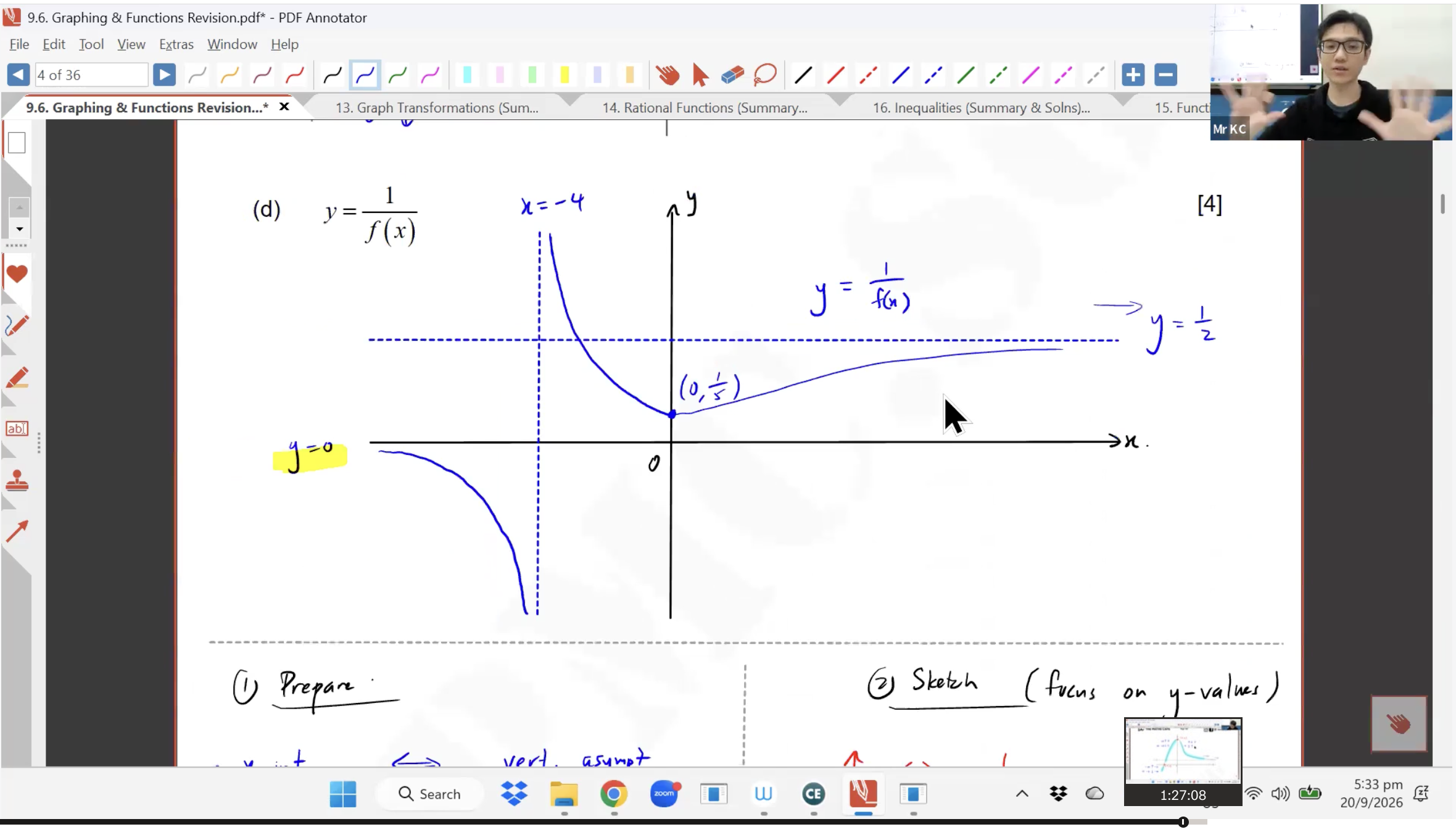Screen dimensions: 1456x832
Task: Select the red dashed line tool
Action: 868,75
